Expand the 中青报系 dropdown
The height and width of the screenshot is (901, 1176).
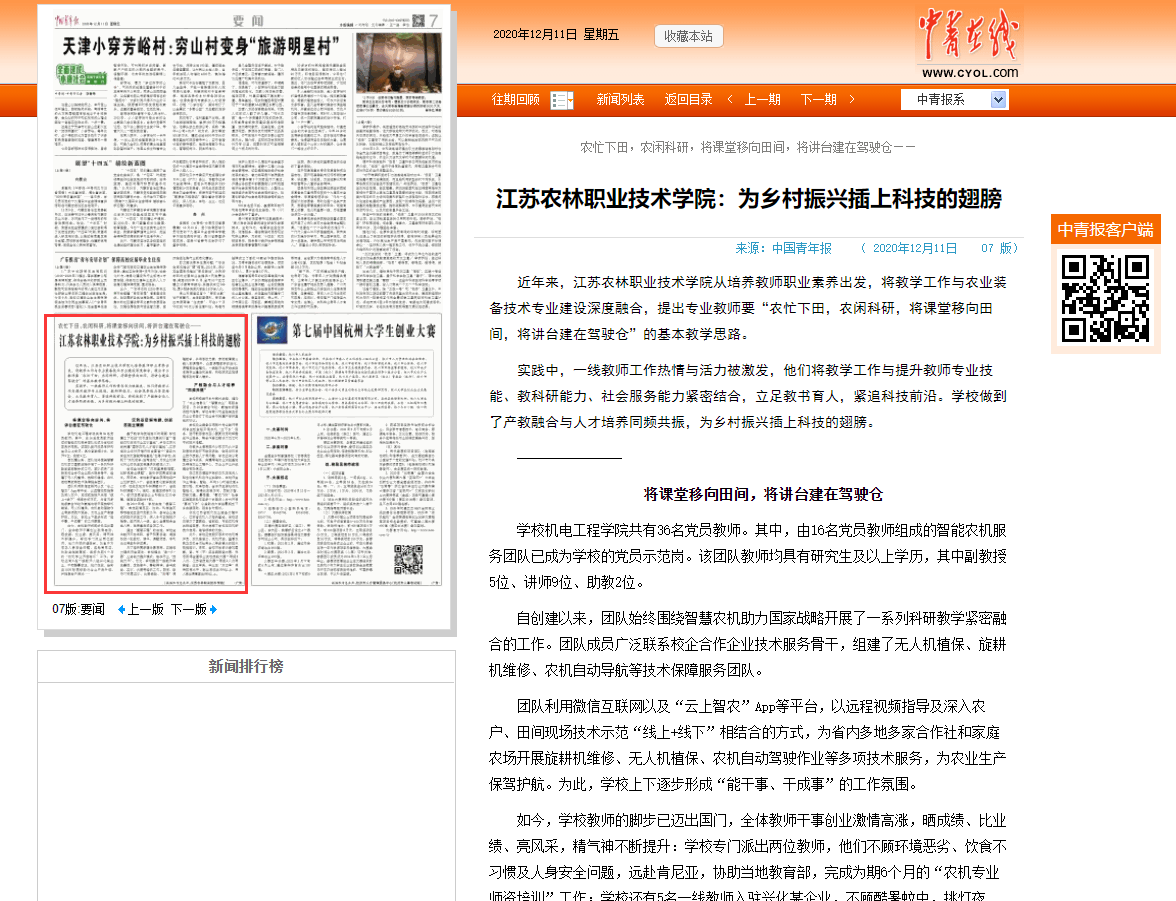998,99
